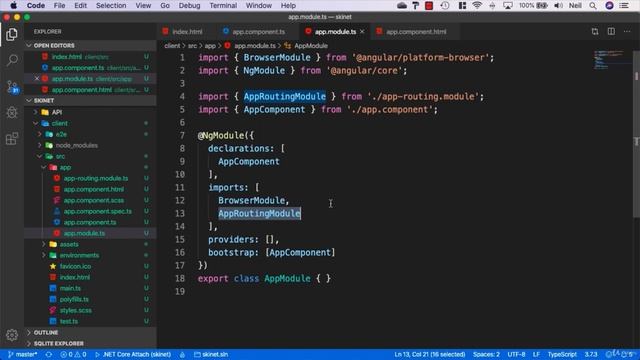640x360 pixels.
Task: Open the Source Control view
Action: [x=12, y=87]
